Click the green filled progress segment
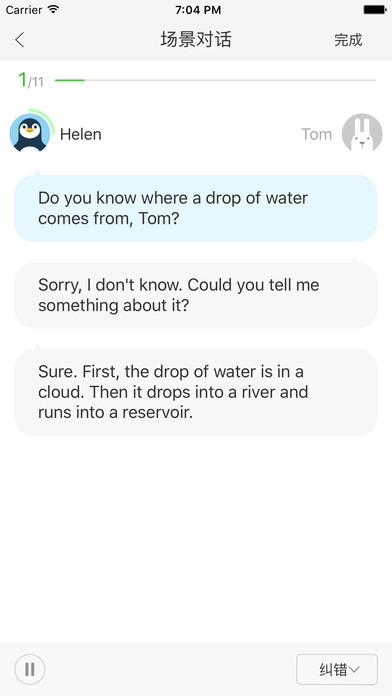Image resolution: width=392 pixels, height=696 pixels. click(70, 80)
